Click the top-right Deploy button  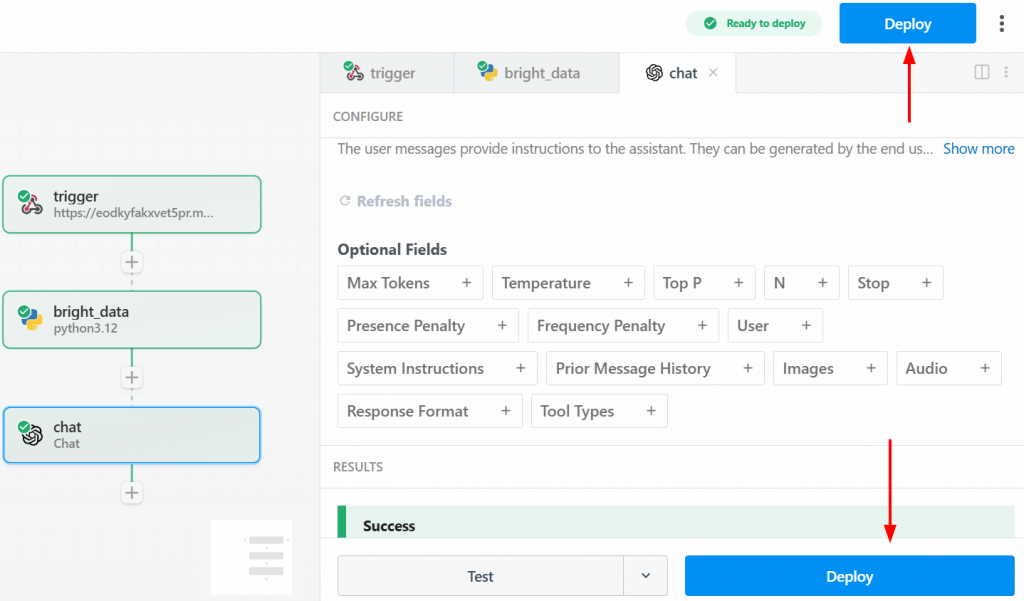click(907, 24)
